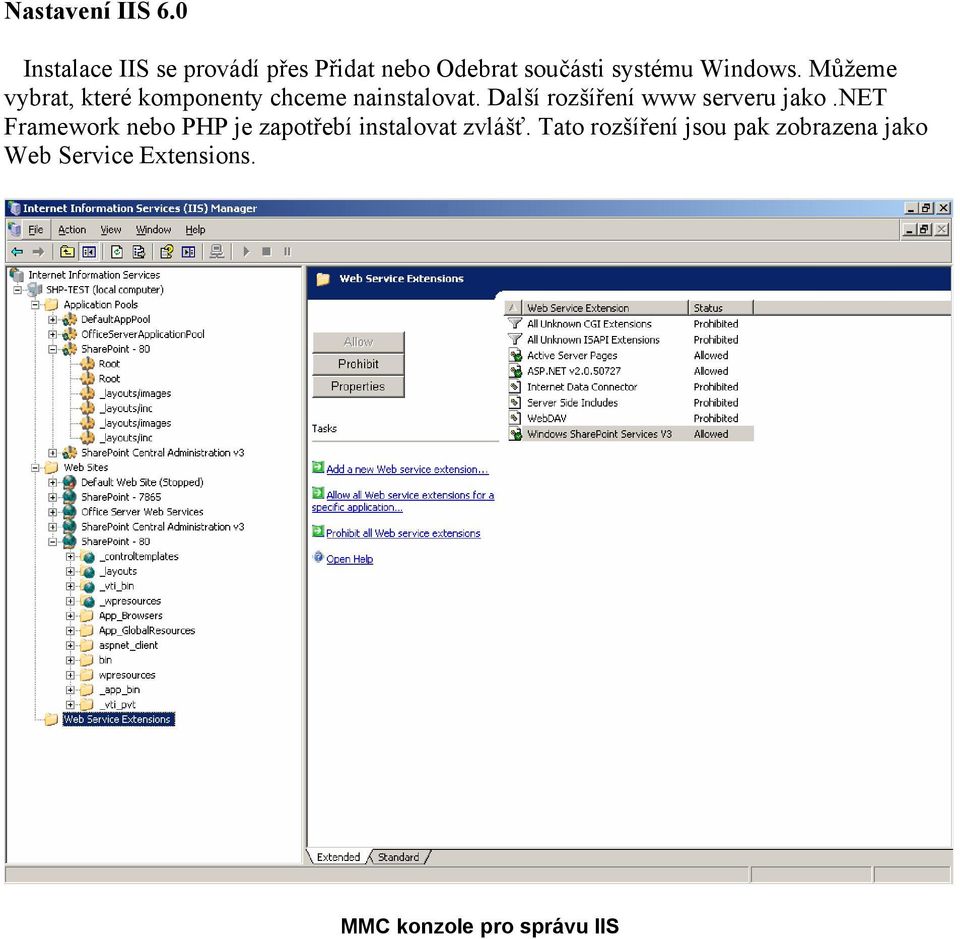Click the OfficeServerApplicationPool gear icon

click(70, 334)
